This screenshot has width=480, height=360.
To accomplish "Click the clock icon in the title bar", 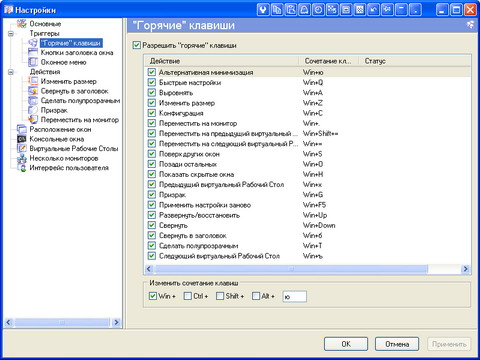I will click(318, 10).
